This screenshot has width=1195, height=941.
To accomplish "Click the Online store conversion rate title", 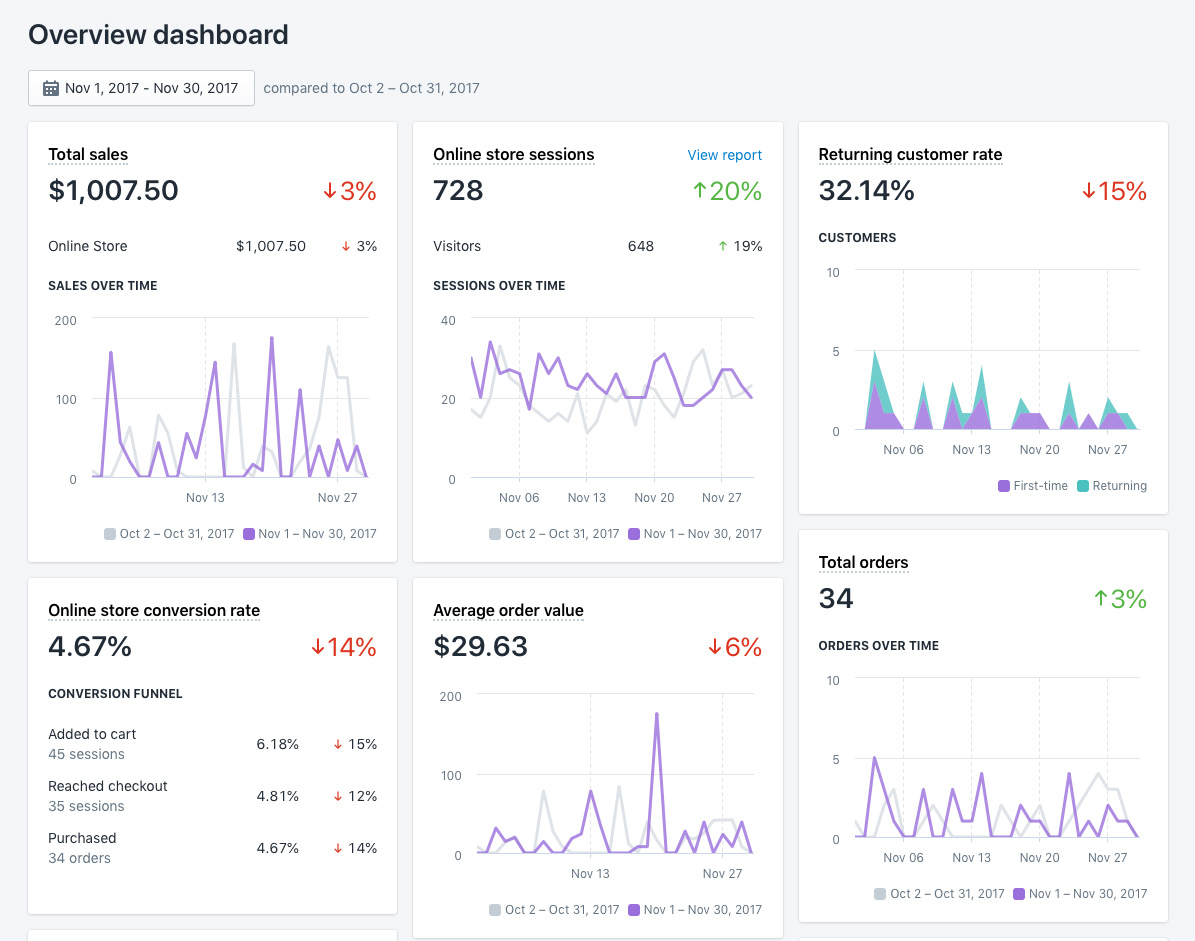I will [x=154, y=610].
